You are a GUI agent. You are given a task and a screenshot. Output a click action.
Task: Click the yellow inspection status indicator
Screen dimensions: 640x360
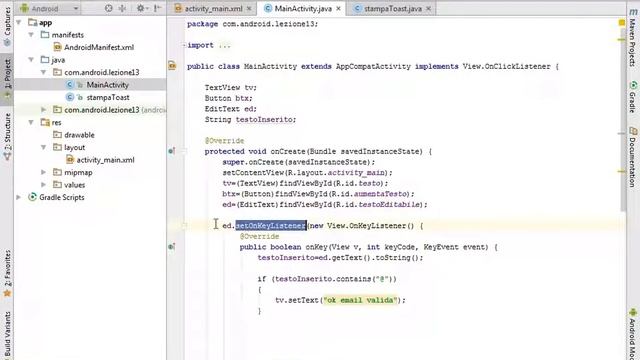click(622, 22)
